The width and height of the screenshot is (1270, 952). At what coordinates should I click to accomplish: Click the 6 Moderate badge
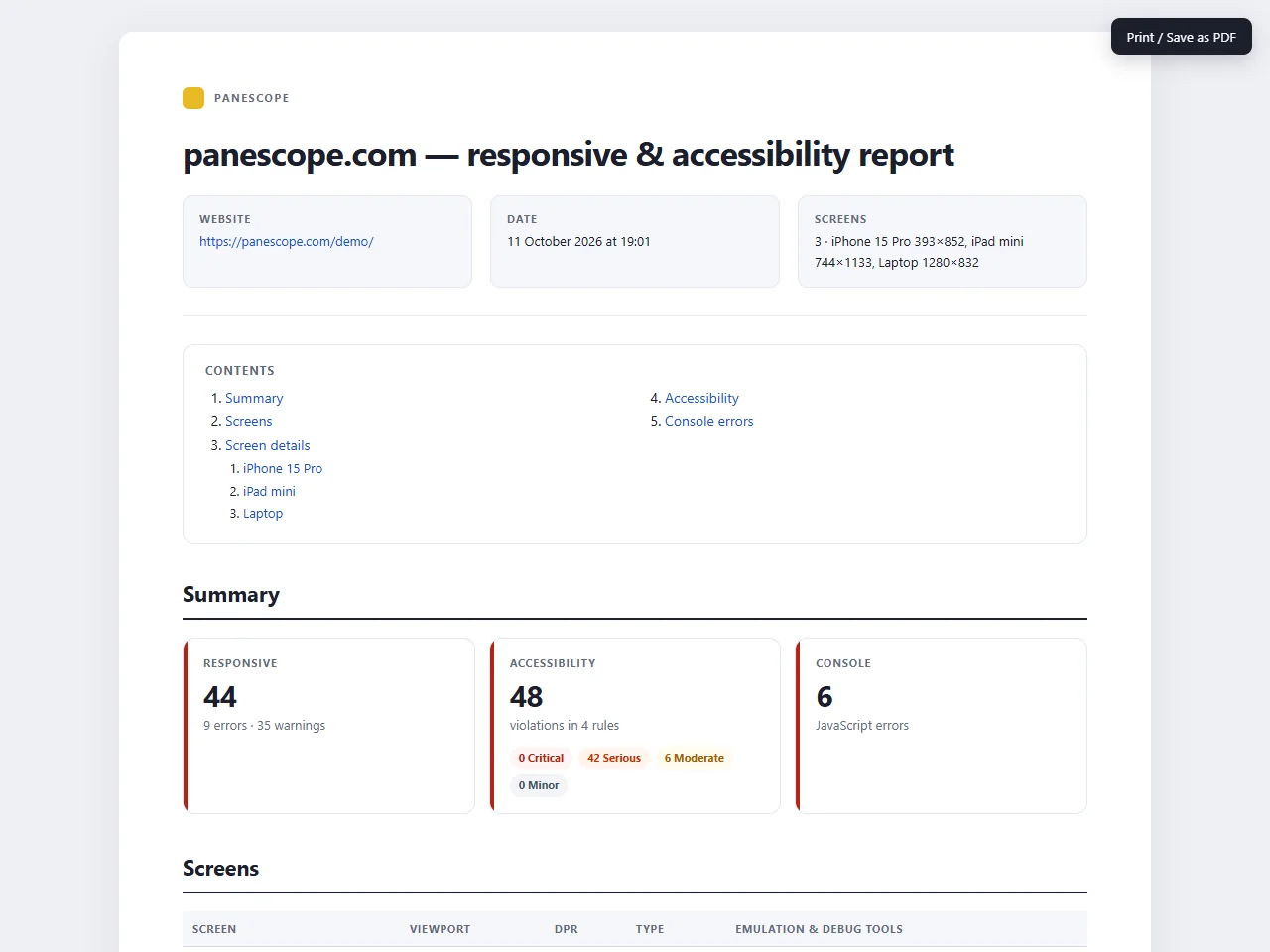pos(695,758)
